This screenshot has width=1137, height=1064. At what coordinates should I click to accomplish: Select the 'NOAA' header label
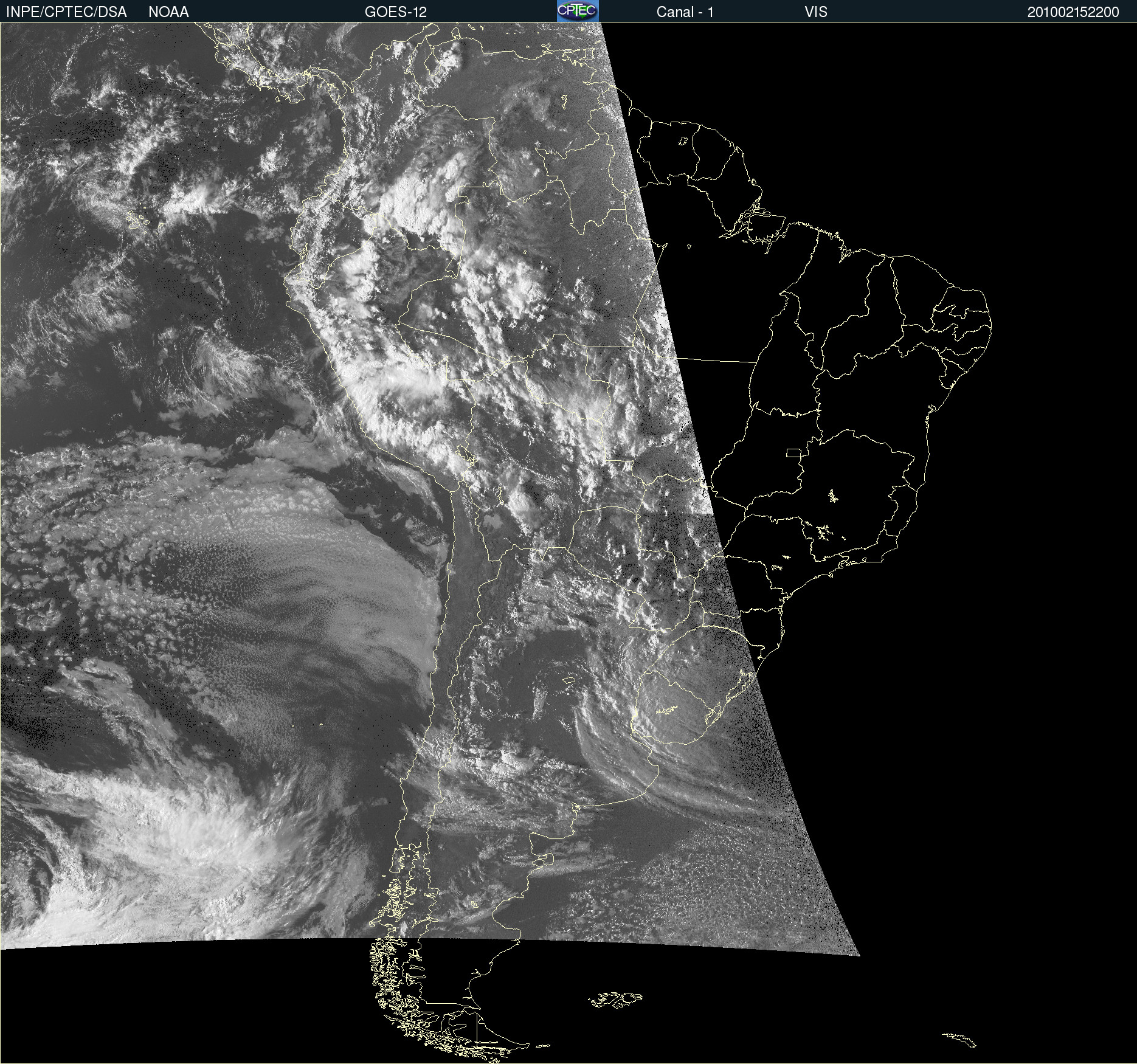168,12
